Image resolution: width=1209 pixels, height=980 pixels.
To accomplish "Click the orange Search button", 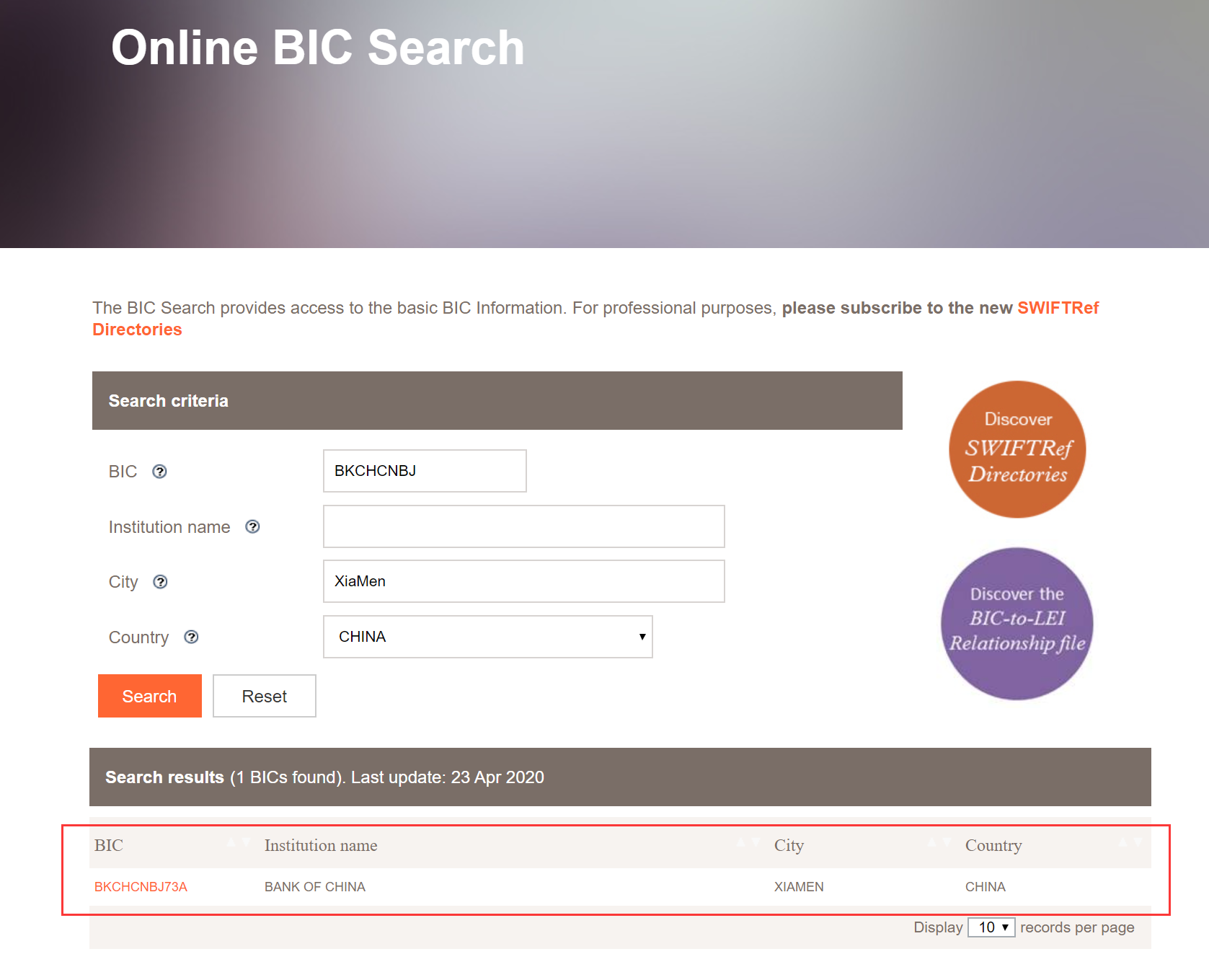I will [x=150, y=696].
